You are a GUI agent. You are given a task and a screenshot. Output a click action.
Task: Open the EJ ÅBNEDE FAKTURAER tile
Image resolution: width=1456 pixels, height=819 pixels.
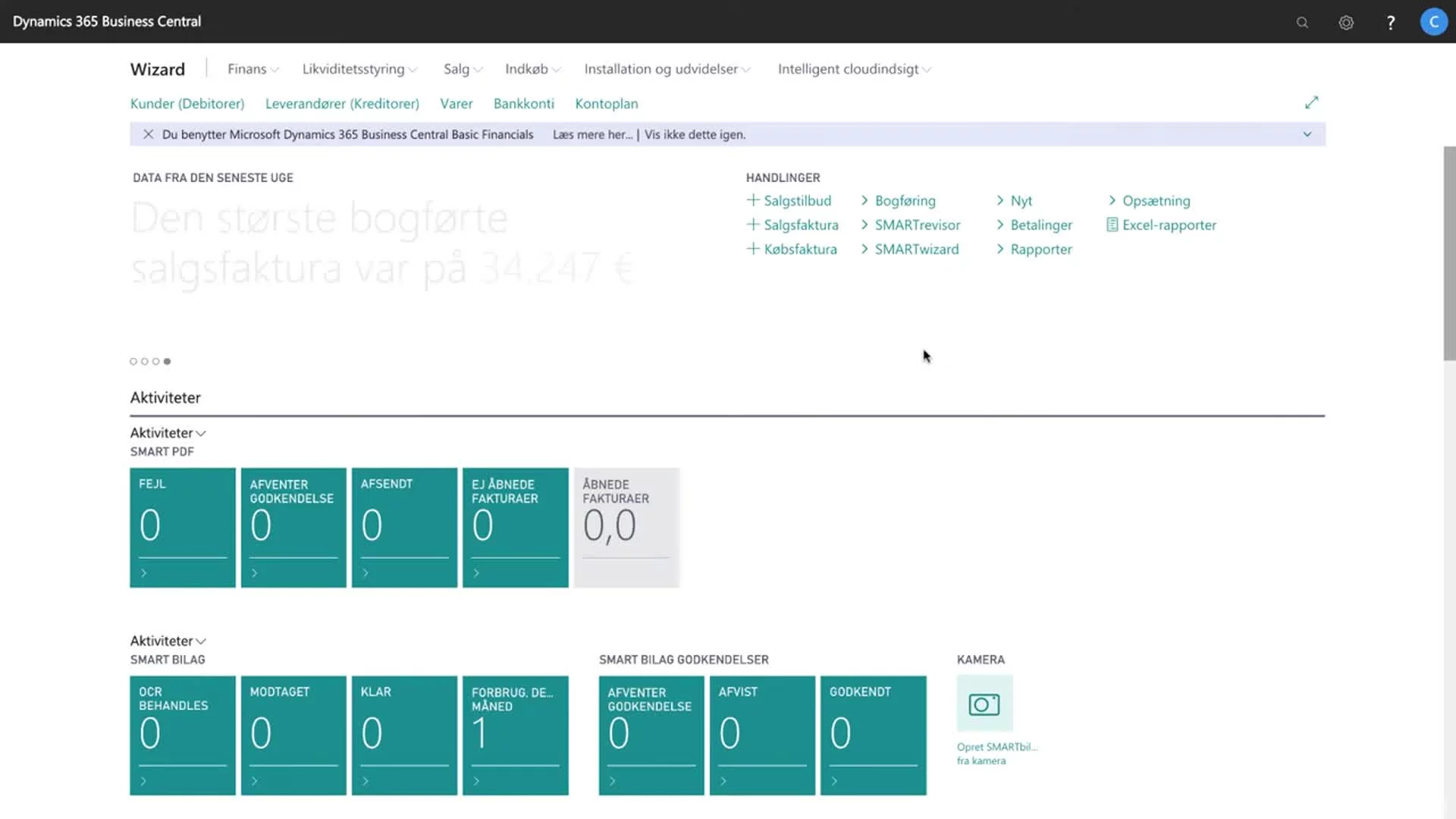[x=516, y=528]
